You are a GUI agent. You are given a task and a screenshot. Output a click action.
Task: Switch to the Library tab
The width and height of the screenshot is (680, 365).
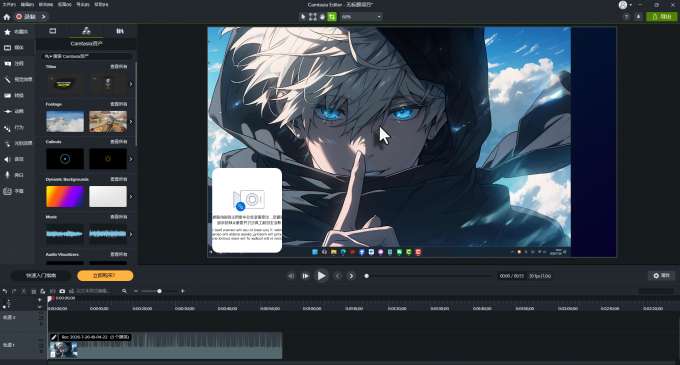(120, 31)
